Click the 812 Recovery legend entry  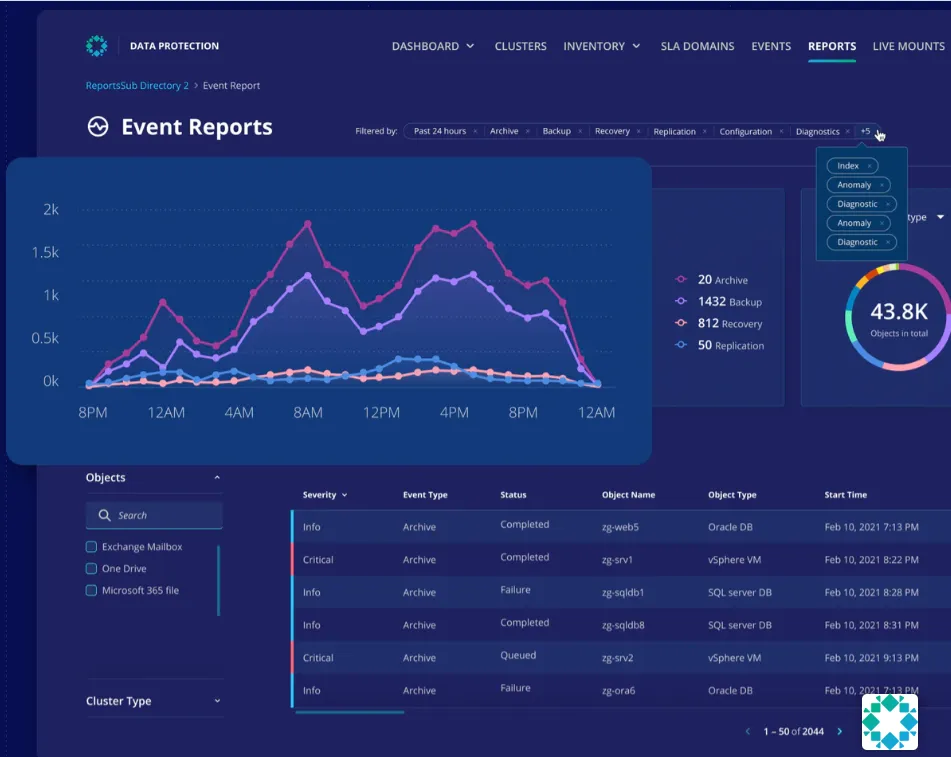pos(719,323)
